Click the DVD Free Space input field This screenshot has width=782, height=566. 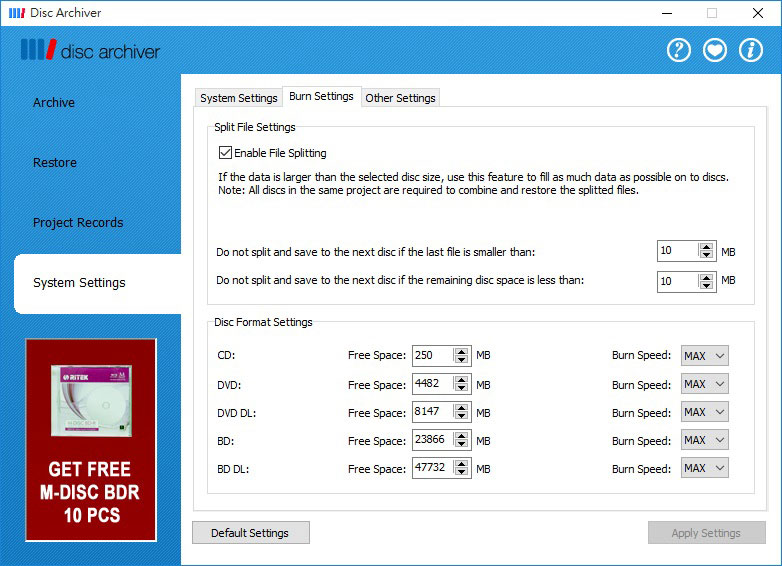(x=432, y=384)
